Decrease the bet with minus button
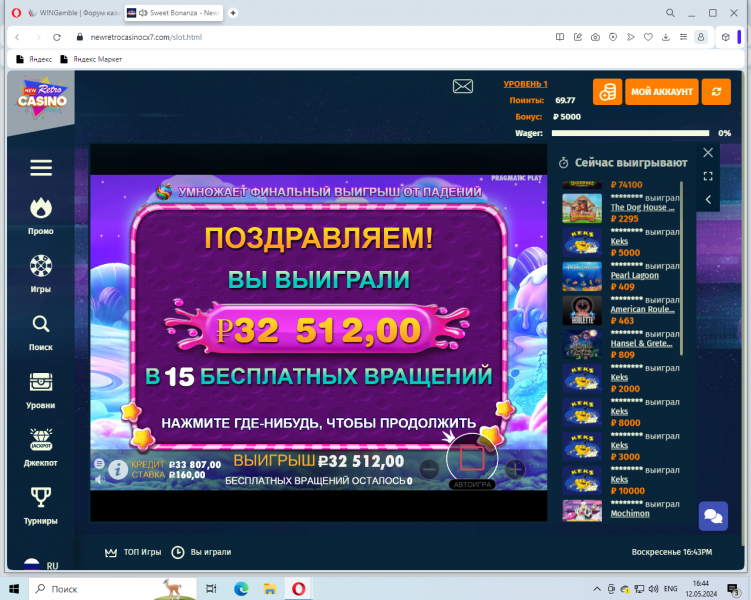The image size is (751, 600). pos(429,469)
